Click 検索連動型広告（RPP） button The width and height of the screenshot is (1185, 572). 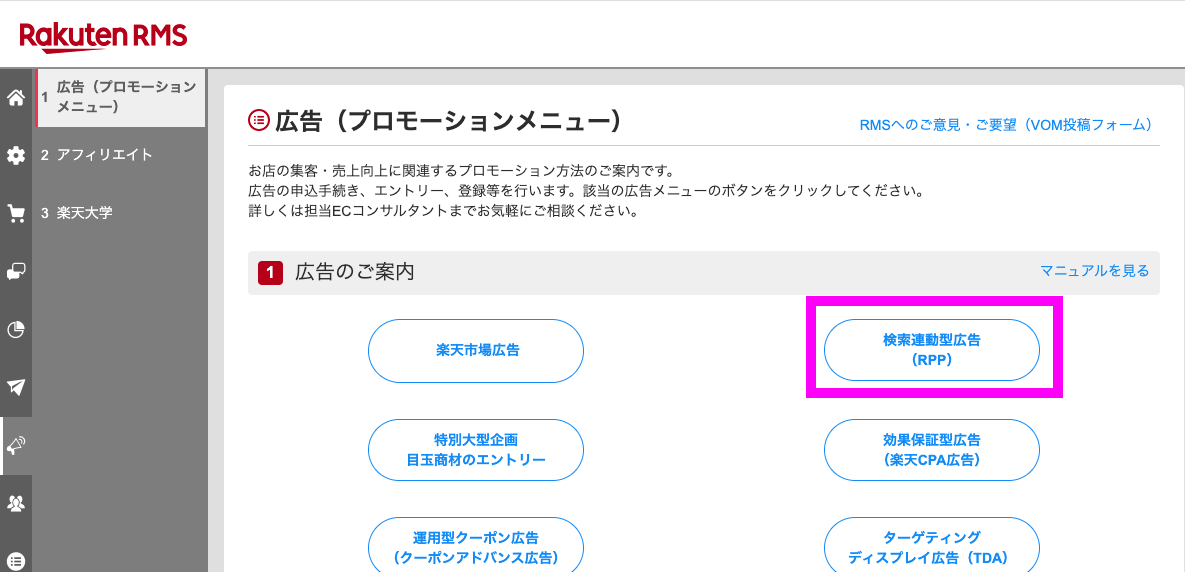[932, 351]
